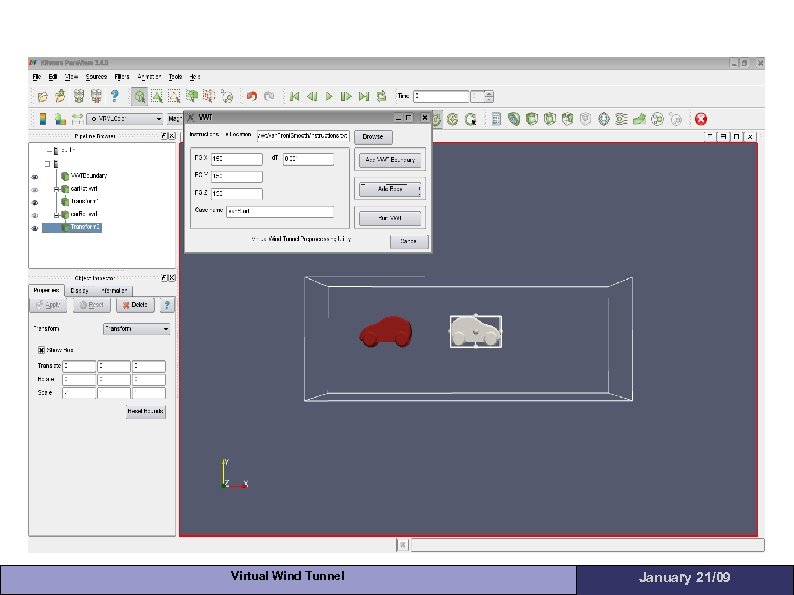Toggle eye icon for selected Transform2
This screenshot has width=794, height=595.
[x=35, y=228]
